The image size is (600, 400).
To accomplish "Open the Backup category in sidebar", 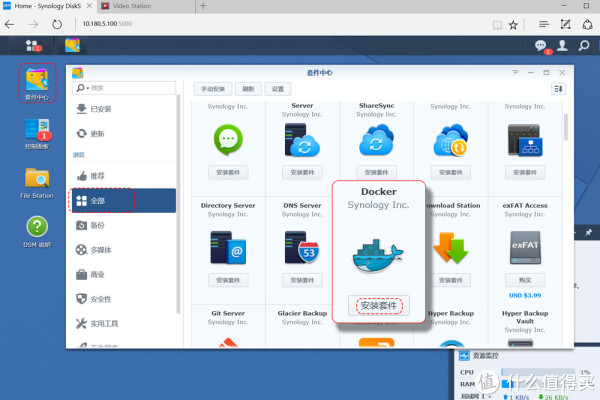I will coord(123,225).
